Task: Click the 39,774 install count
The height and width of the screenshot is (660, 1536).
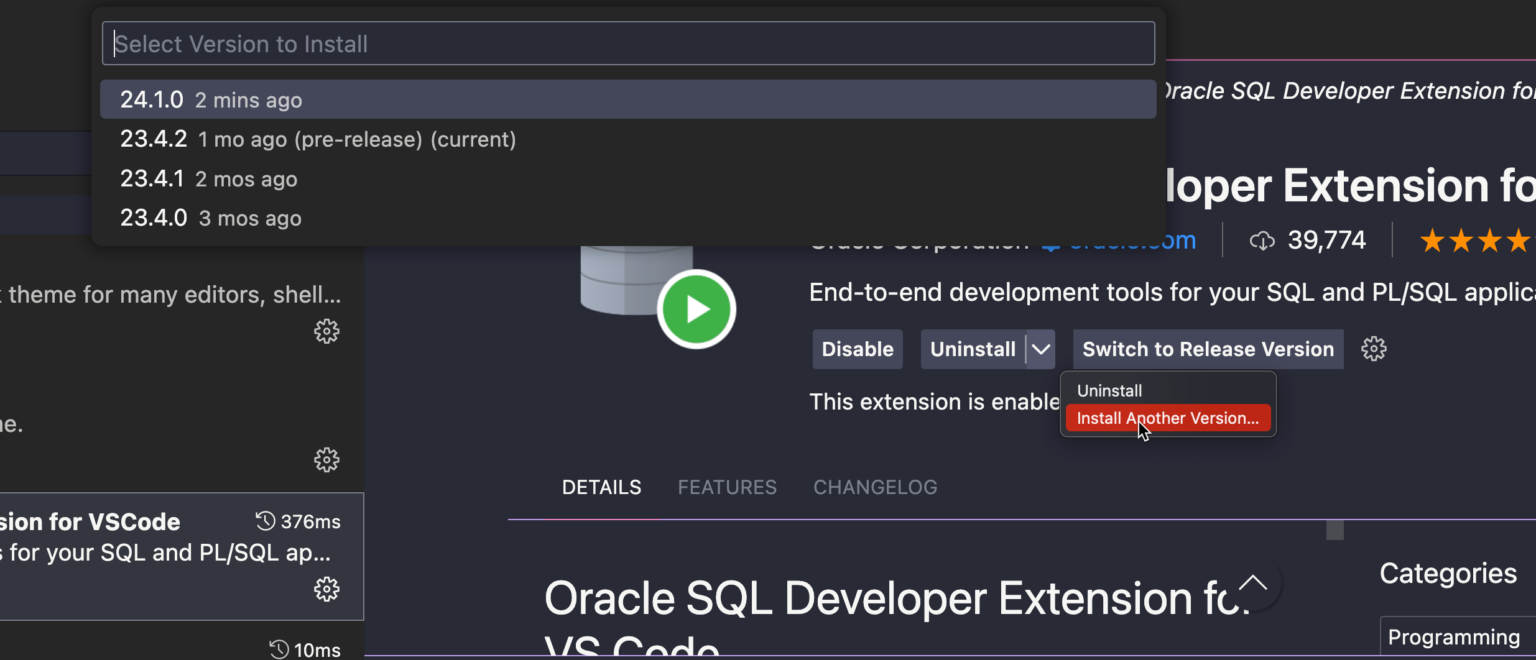Action: coord(1326,240)
